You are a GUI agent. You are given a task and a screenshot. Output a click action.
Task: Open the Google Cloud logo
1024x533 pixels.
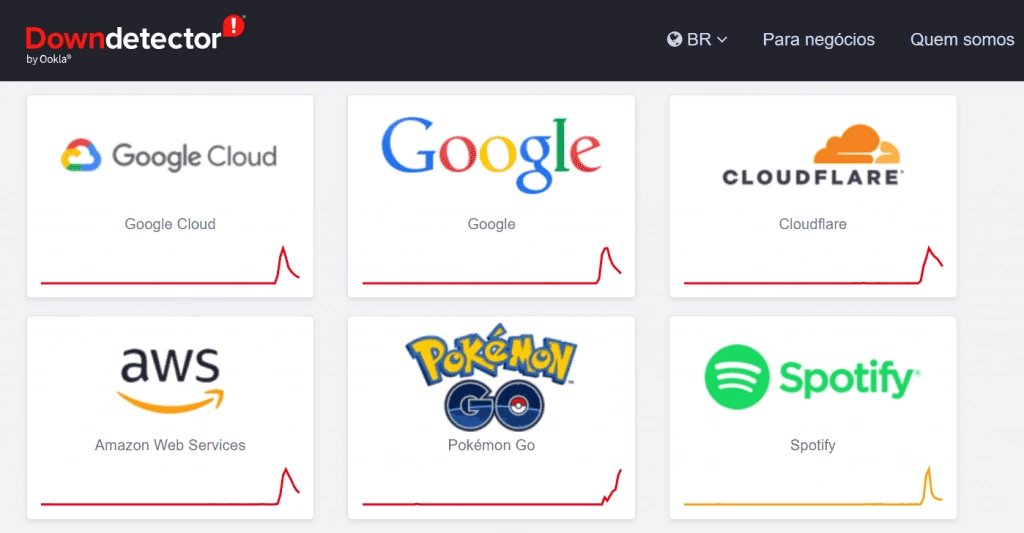pos(169,155)
